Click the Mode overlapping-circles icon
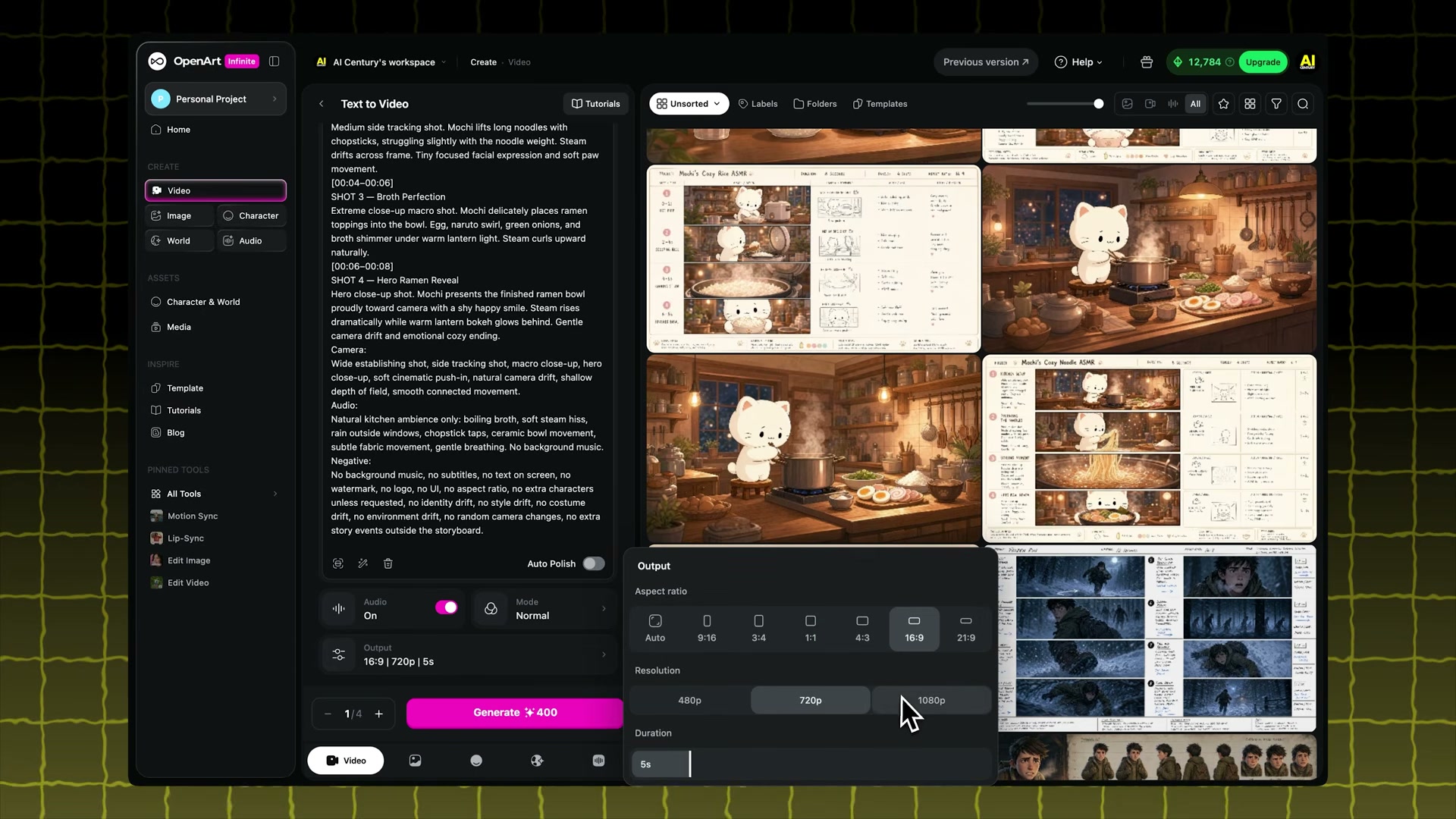The width and height of the screenshot is (1456, 819). [491, 608]
